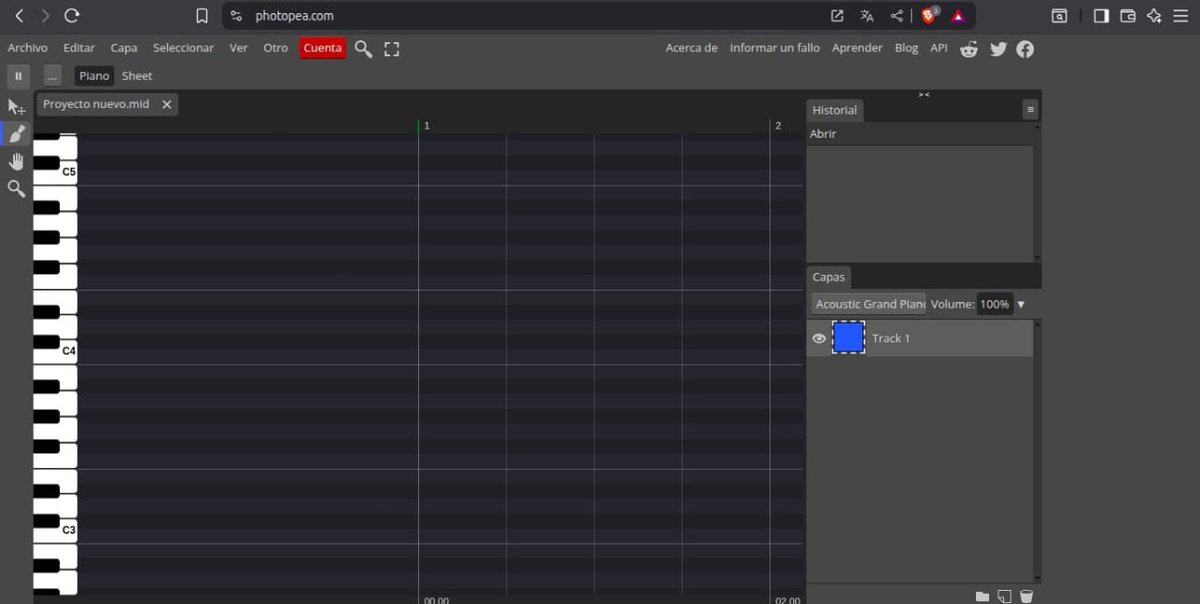Screen dimensions: 1200x604
Task: Open the Acoustic Grand Piano instrument selector
Action: (x=868, y=304)
